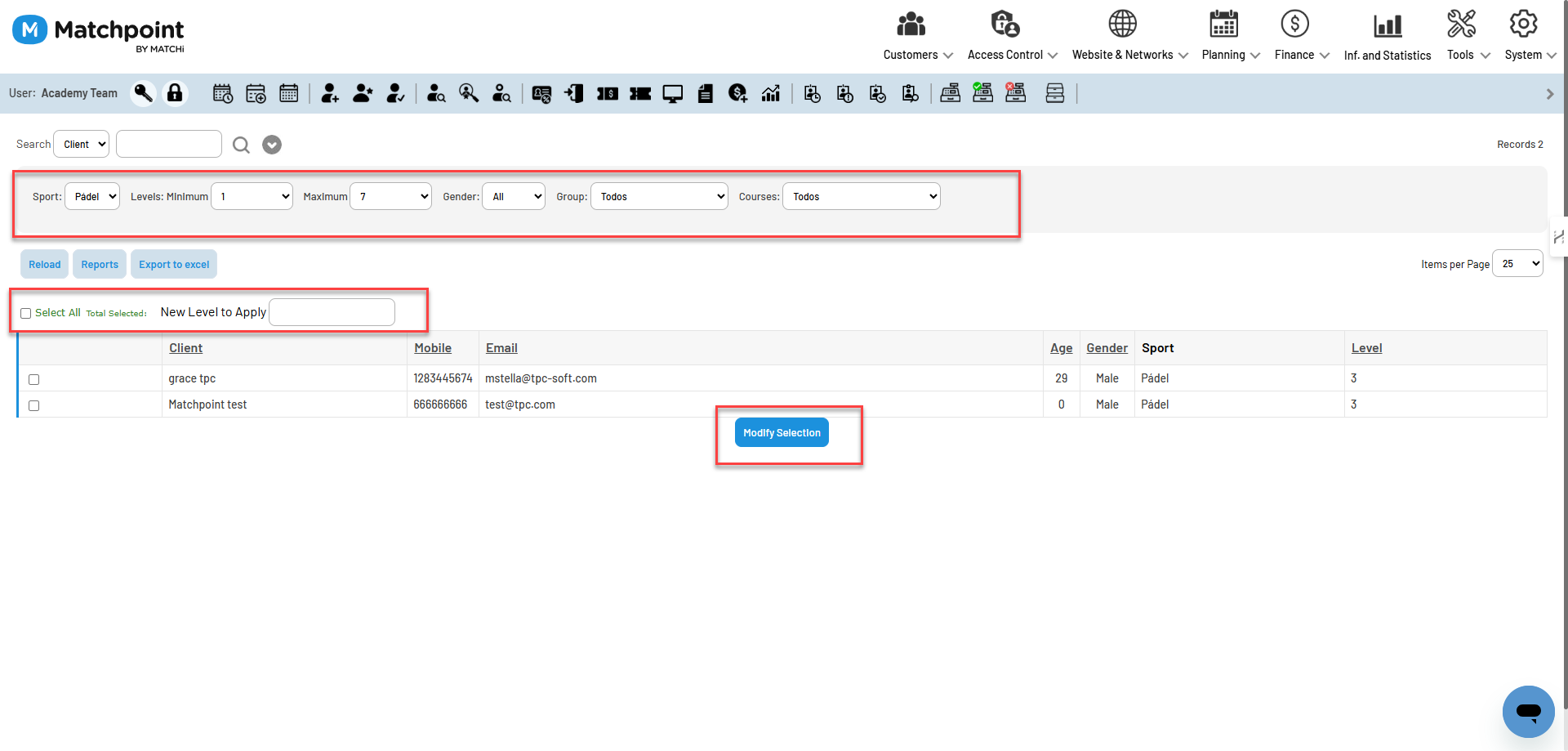Click the magnifying glass search icon

point(241,145)
